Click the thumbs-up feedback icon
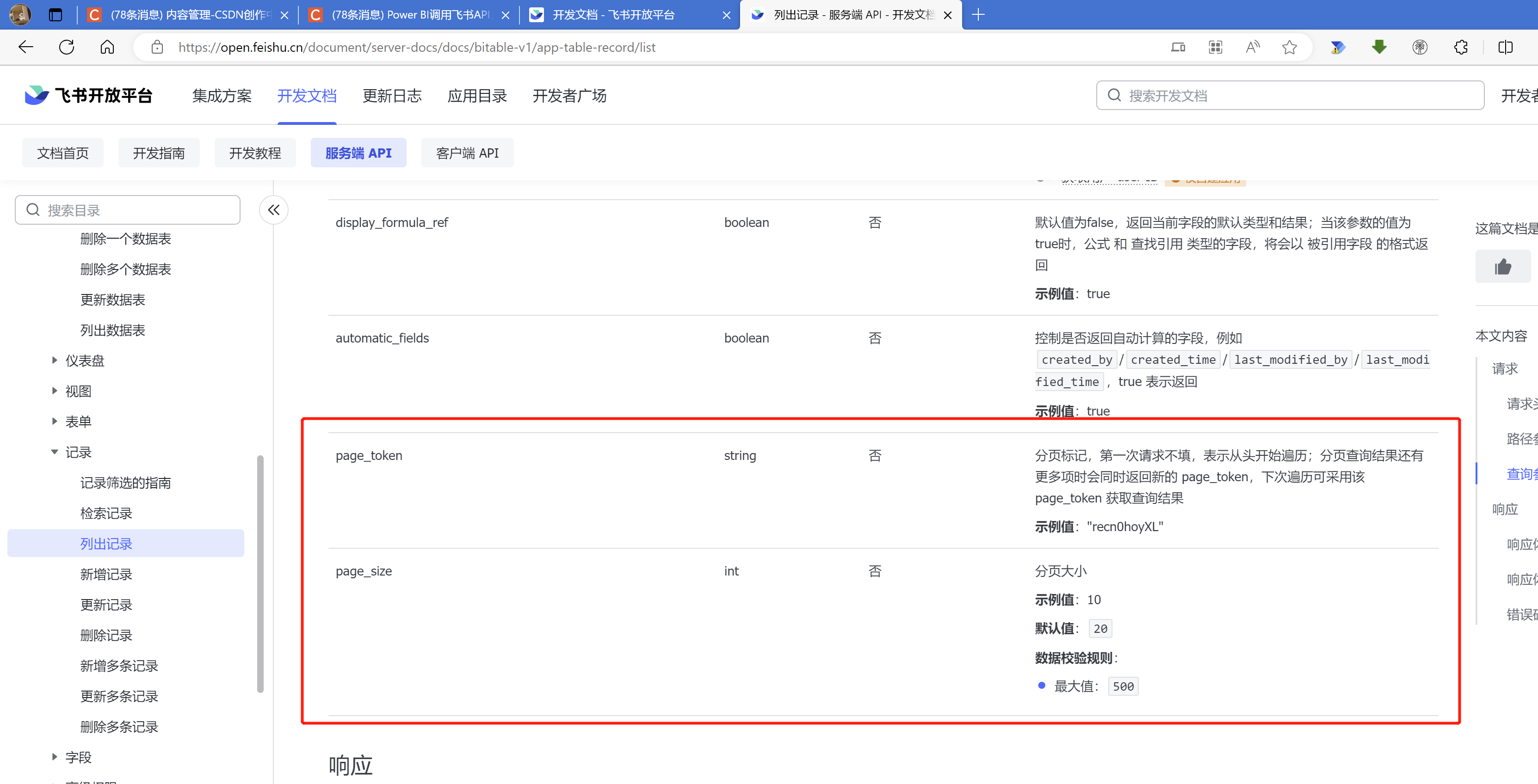The image size is (1538, 784). (1502, 267)
